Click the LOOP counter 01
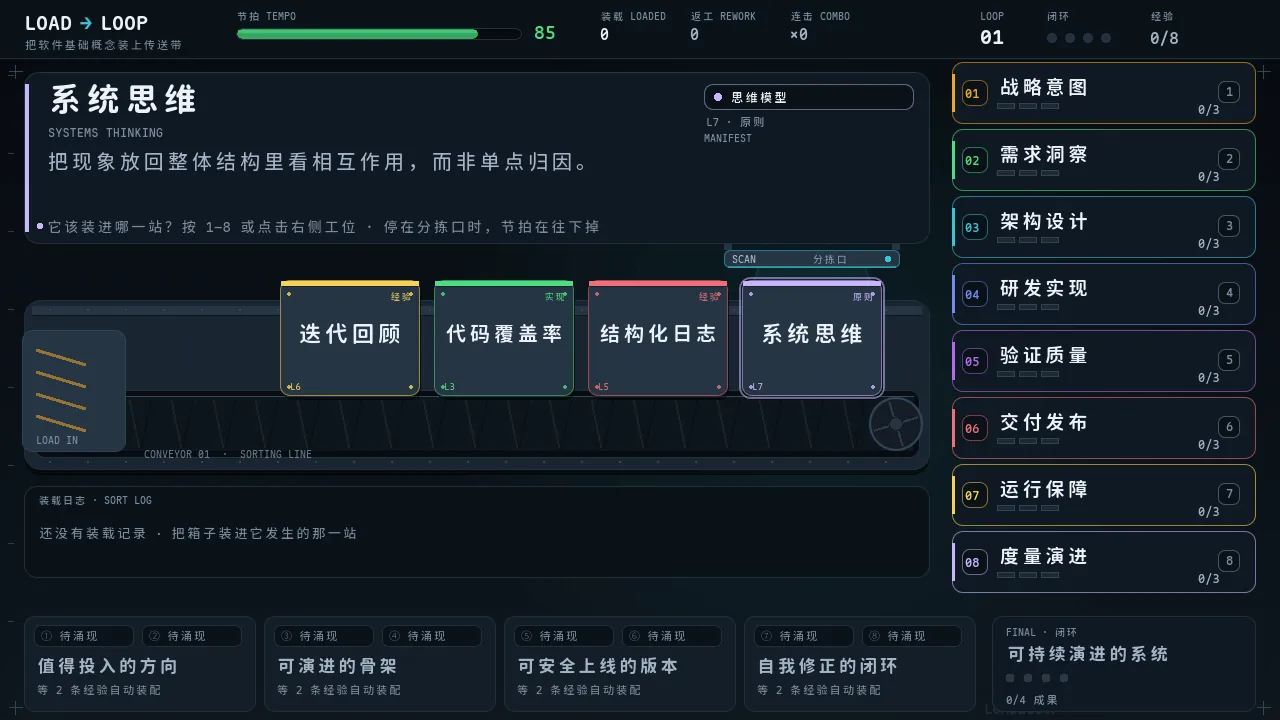 (x=992, y=37)
